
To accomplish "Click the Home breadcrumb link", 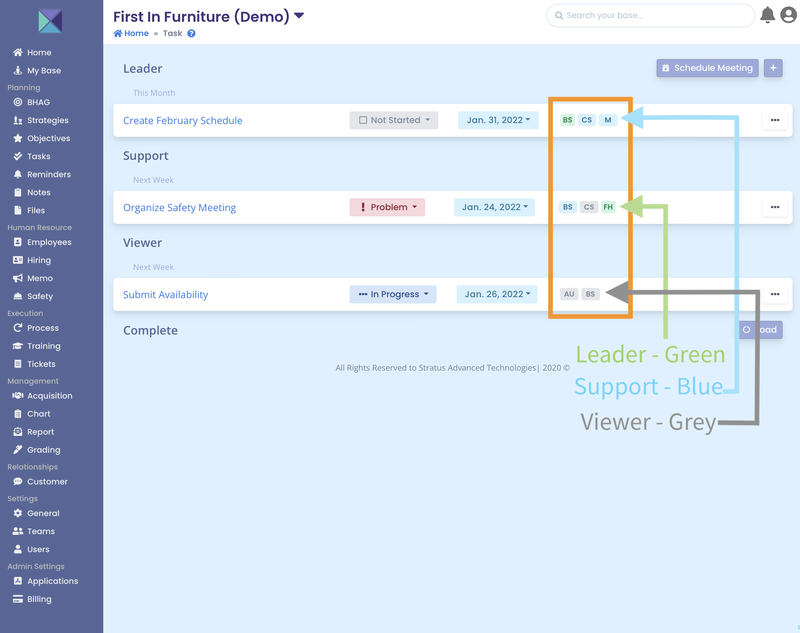I will tap(131, 33).
